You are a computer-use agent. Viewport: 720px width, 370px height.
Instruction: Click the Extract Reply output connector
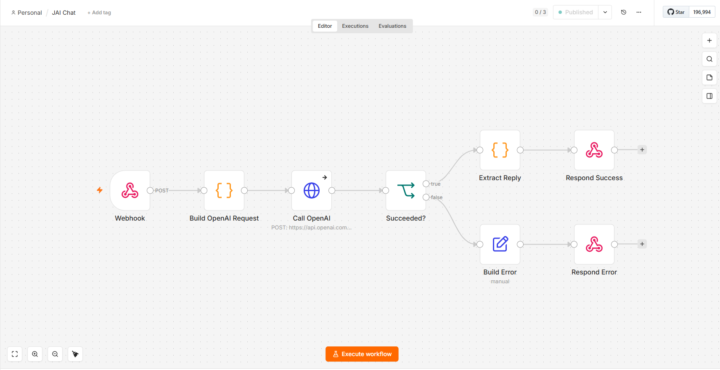520,150
